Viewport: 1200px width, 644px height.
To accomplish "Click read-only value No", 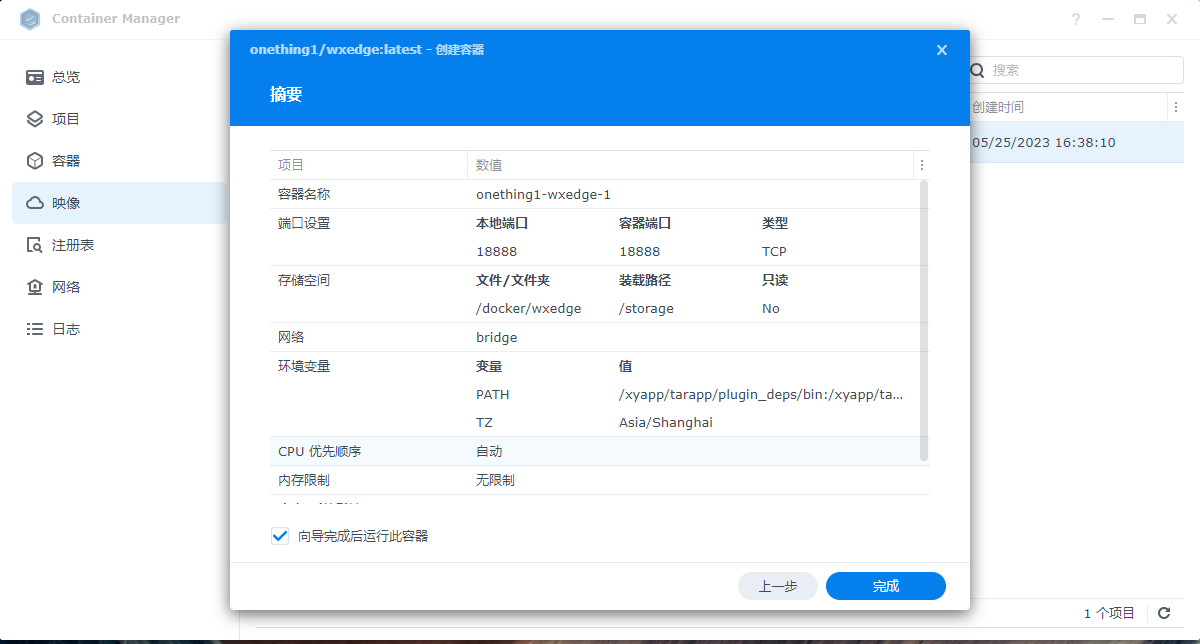I will (x=771, y=309).
